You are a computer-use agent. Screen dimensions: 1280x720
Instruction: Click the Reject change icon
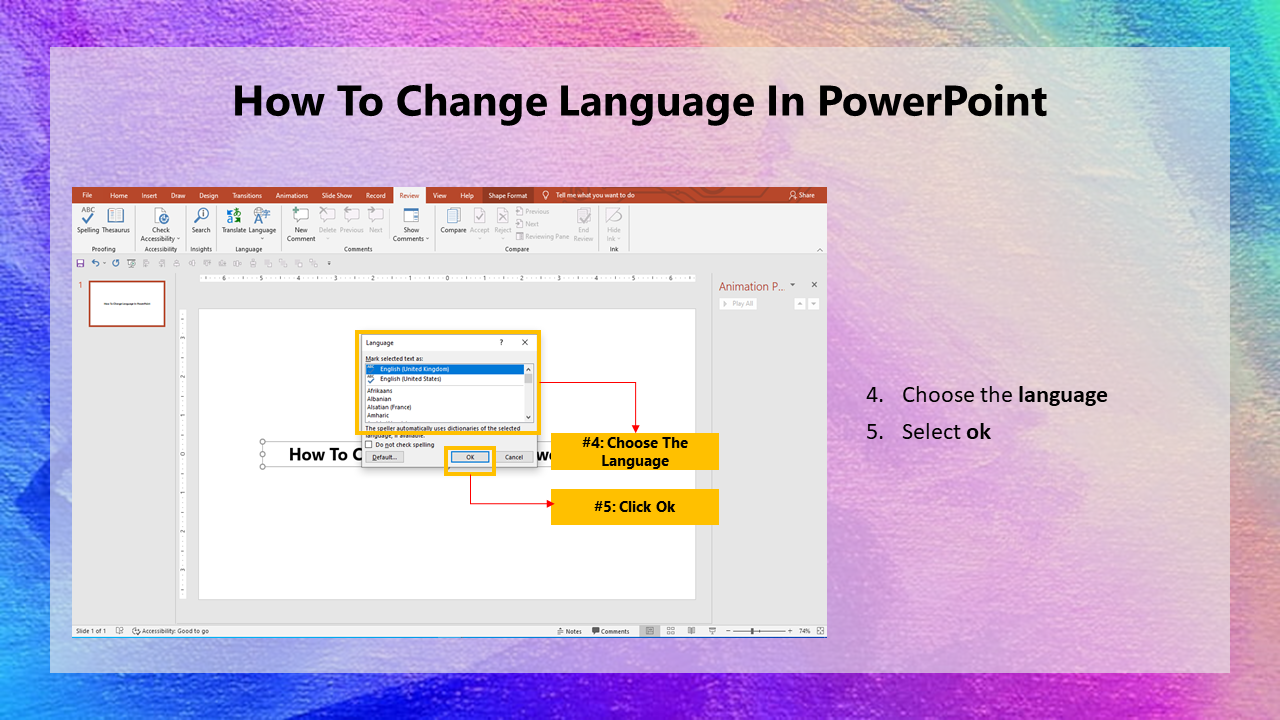pyautogui.click(x=502, y=216)
